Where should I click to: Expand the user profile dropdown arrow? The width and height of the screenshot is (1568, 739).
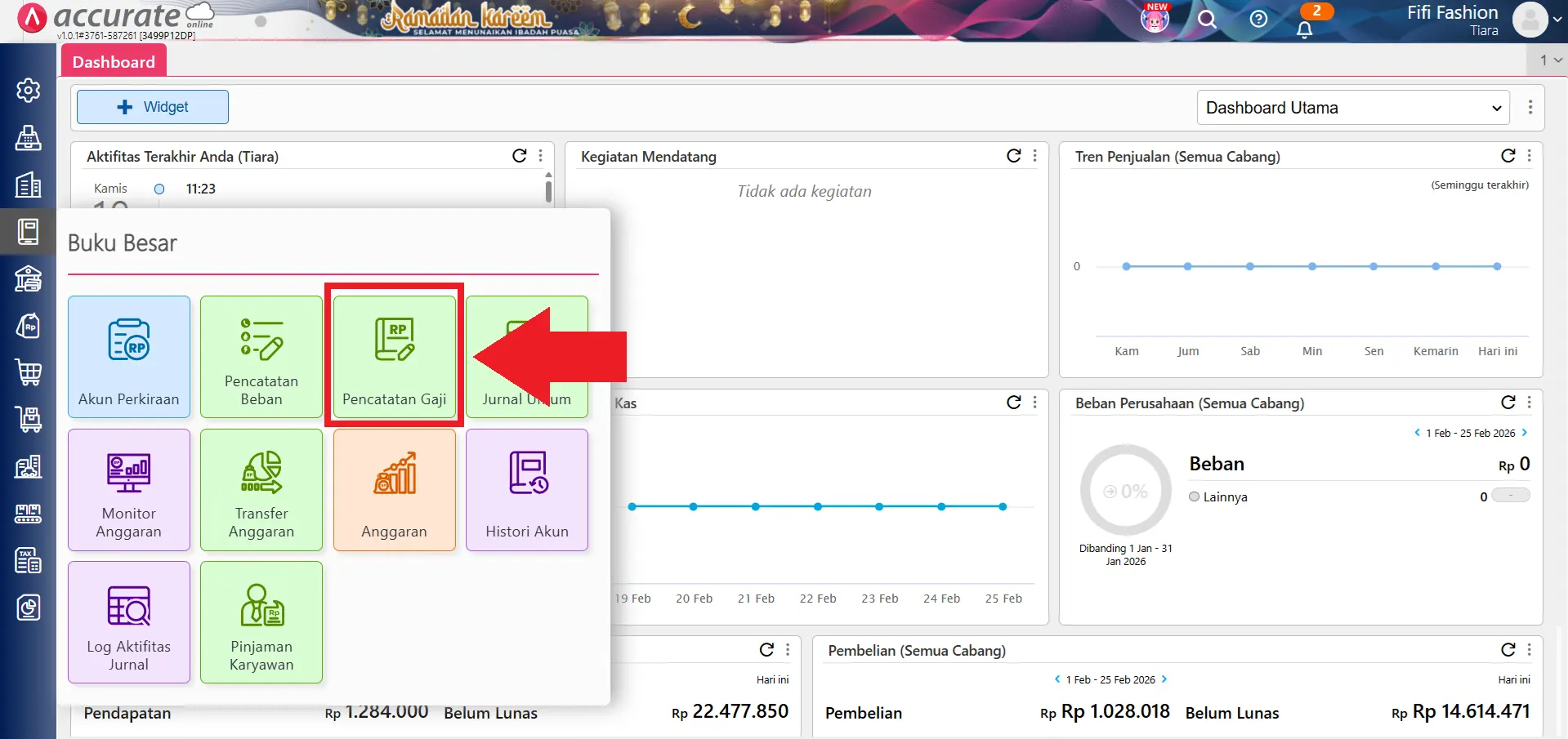click(1557, 20)
